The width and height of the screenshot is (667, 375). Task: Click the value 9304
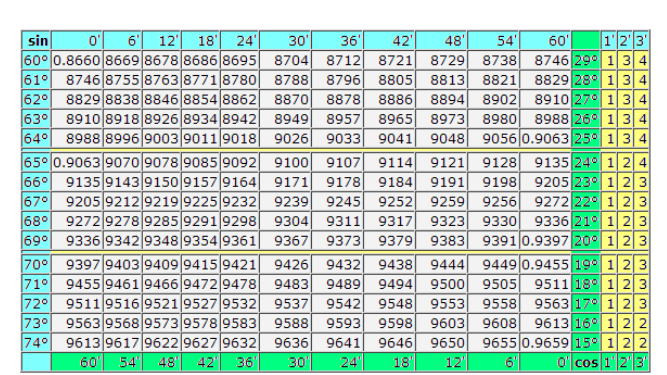285,221
